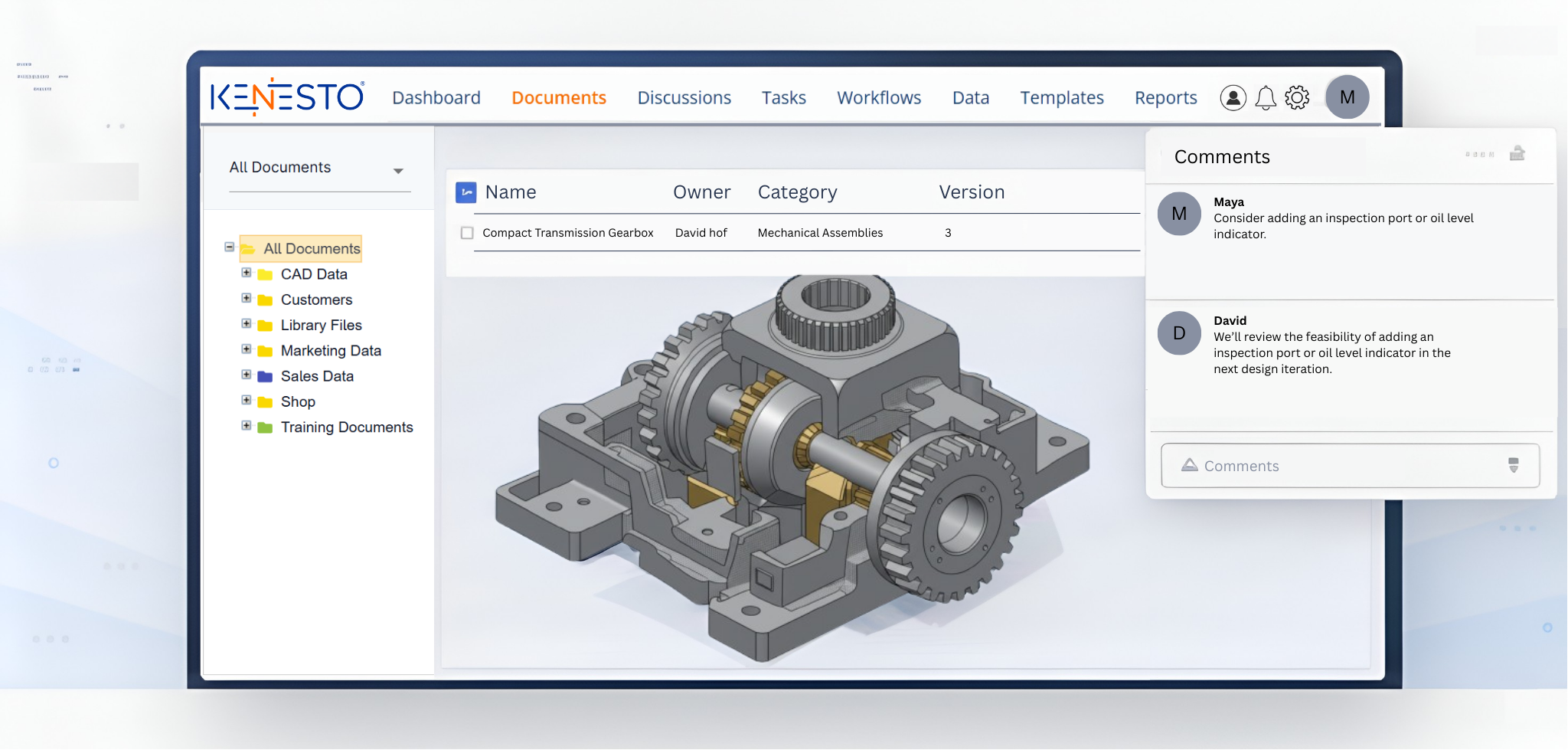The image size is (1568, 750).
Task: Check the Compact Transmission Gearbox checkbox
Action: [467, 233]
